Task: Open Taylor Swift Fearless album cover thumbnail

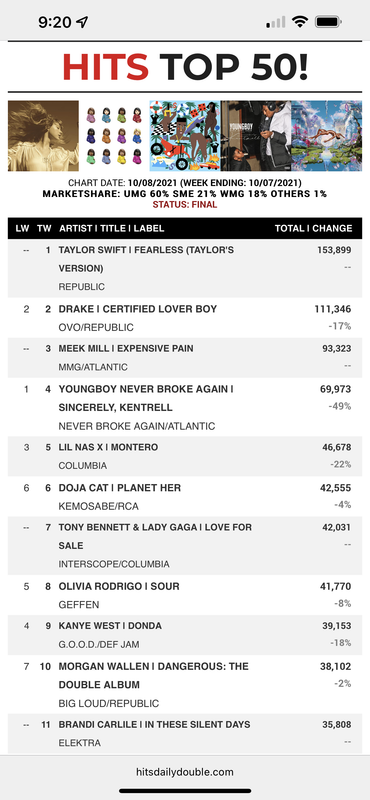Action: coord(43,136)
